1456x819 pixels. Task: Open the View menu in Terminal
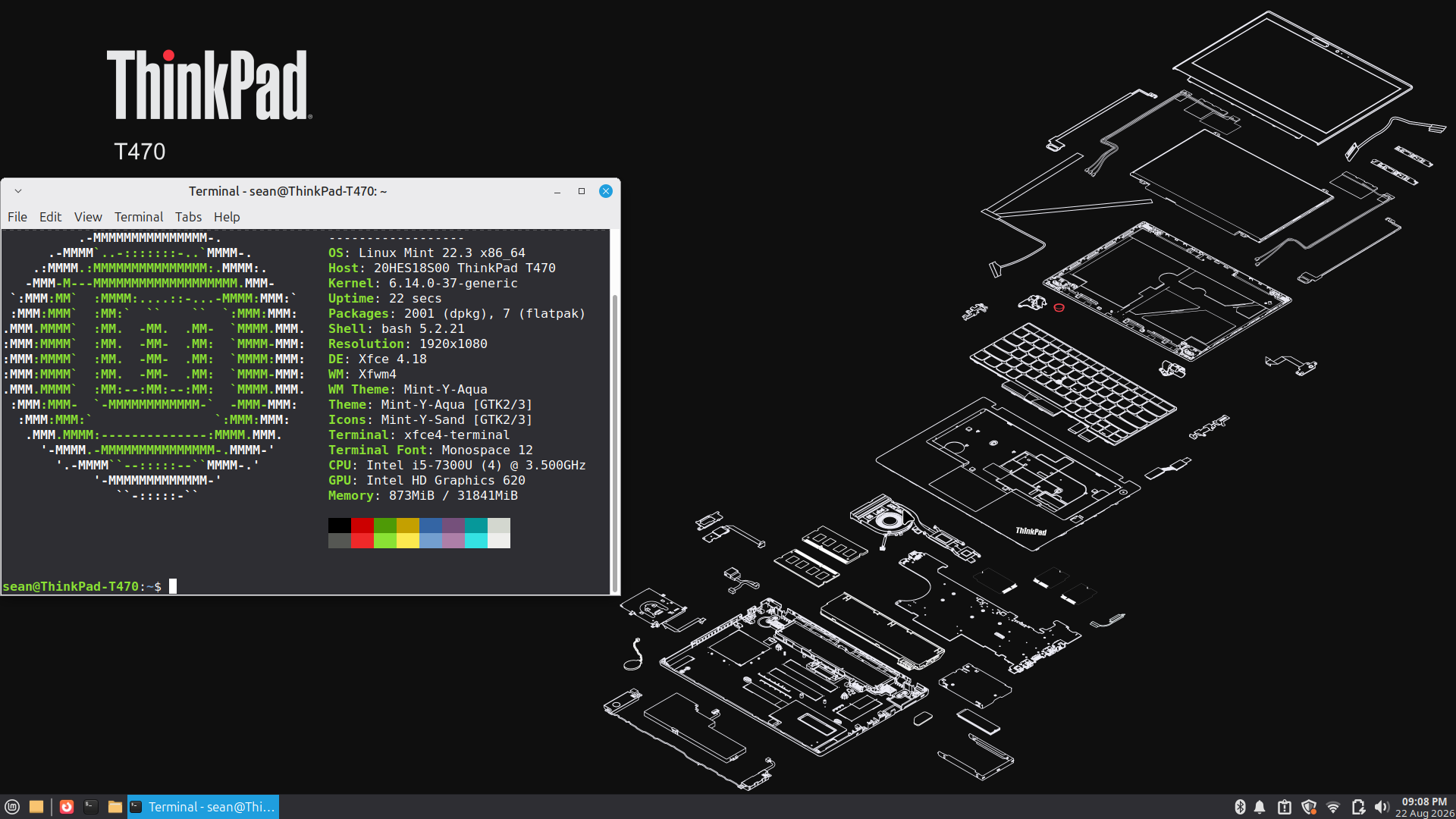click(x=88, y=217)
